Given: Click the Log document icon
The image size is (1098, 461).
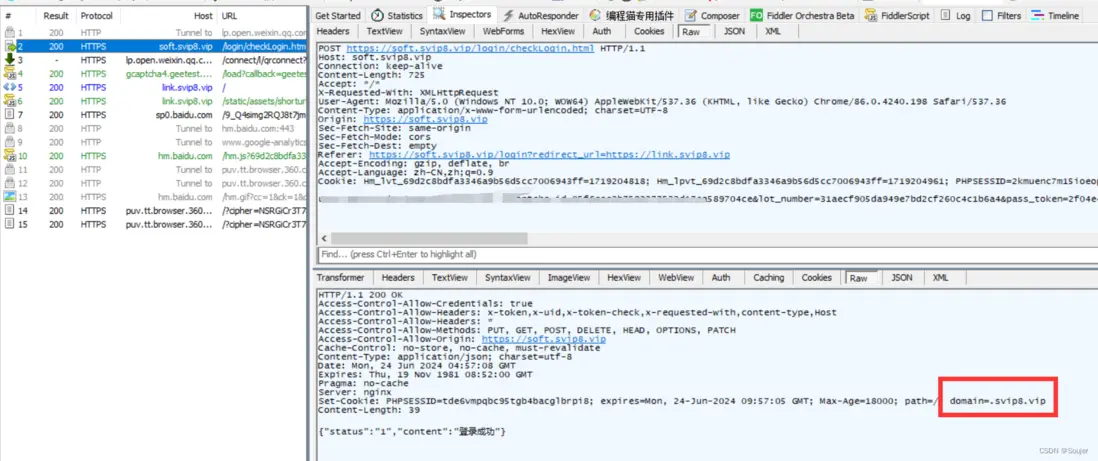Looking at the screenshot, I should 946,15.
